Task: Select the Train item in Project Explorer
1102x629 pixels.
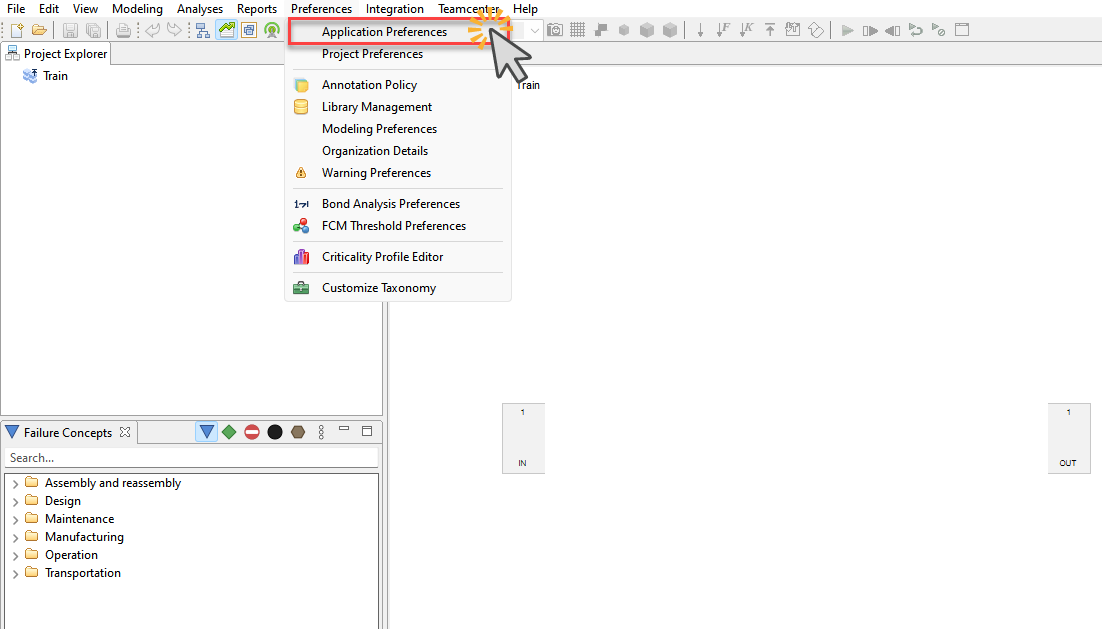Action: [53, 75]
